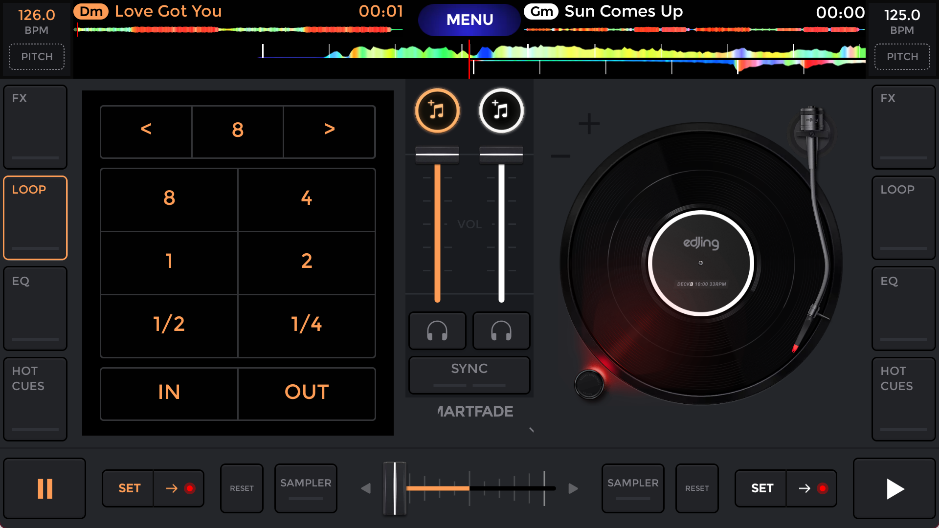Click the crossfader left arrow

[x=366, y=489]
